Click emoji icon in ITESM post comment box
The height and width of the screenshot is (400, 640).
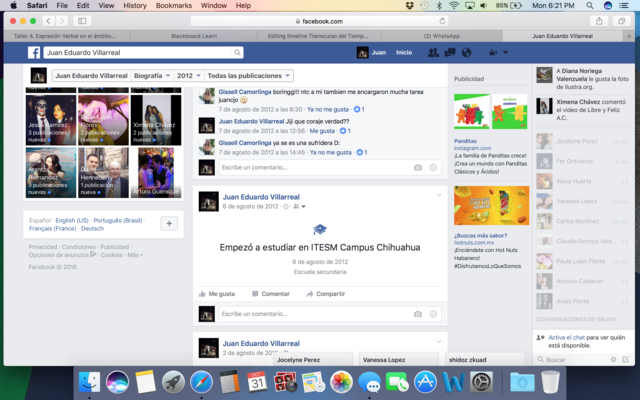[433, 314]
